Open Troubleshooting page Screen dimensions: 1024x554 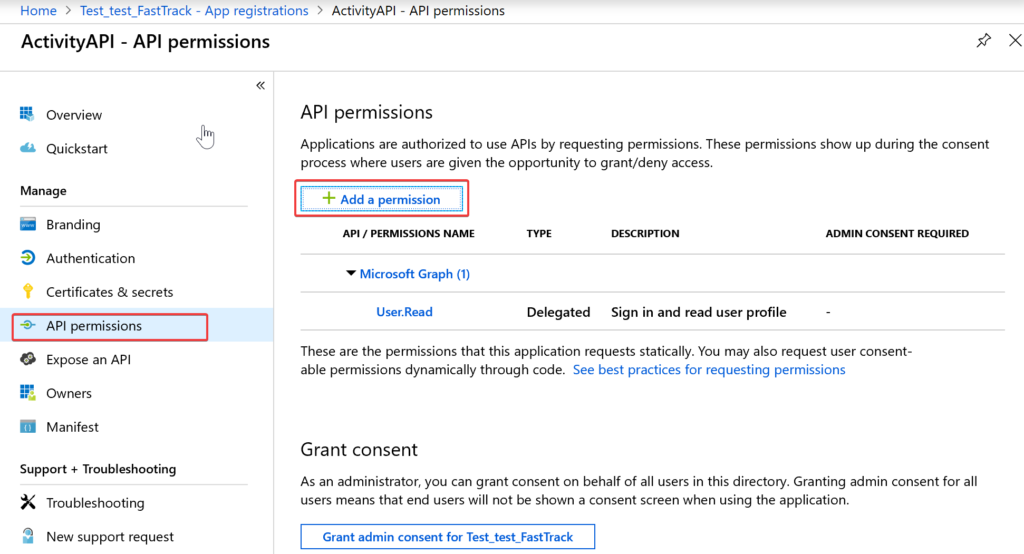point(95,503)
